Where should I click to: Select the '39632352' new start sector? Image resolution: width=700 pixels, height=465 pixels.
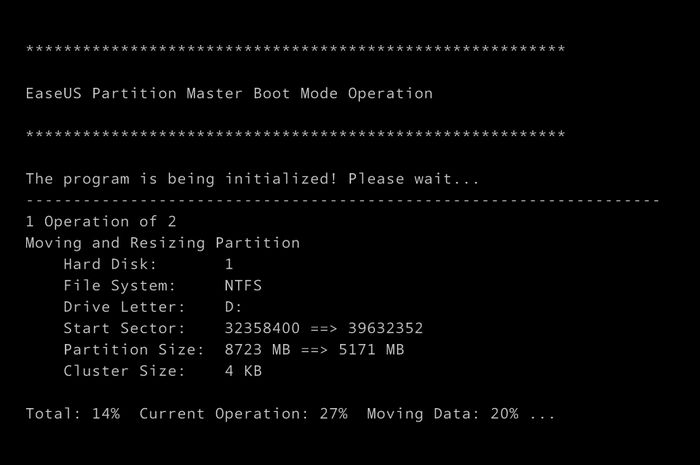tap(385, 328)
